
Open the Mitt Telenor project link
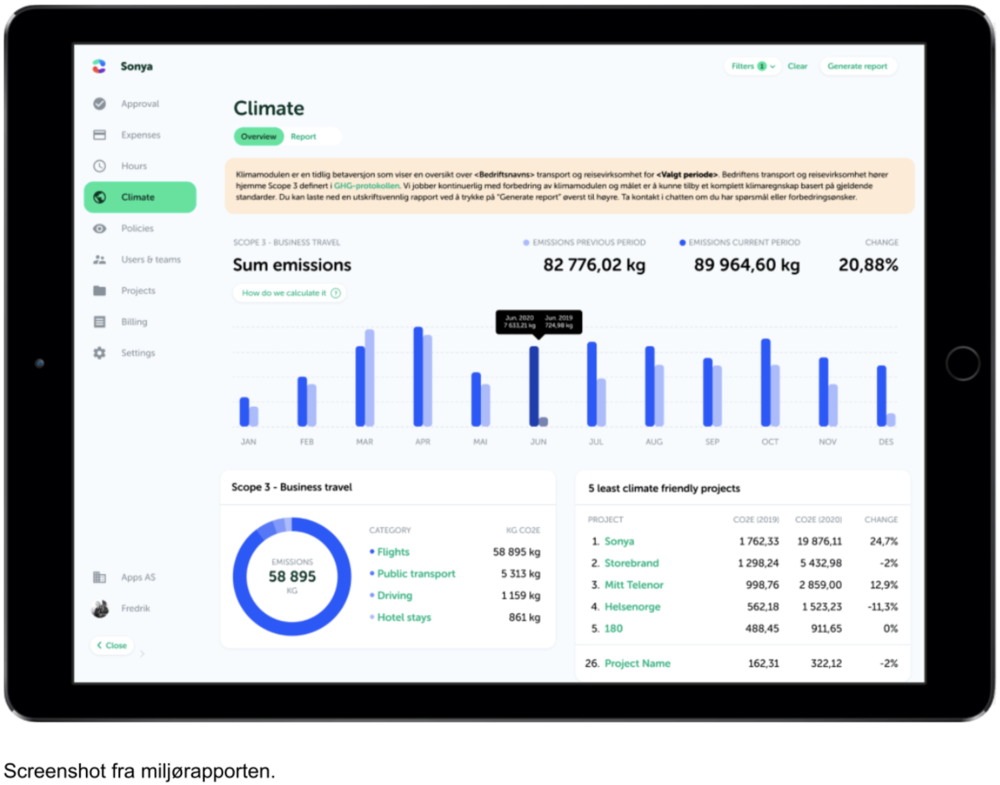click(x=634, y=585)
